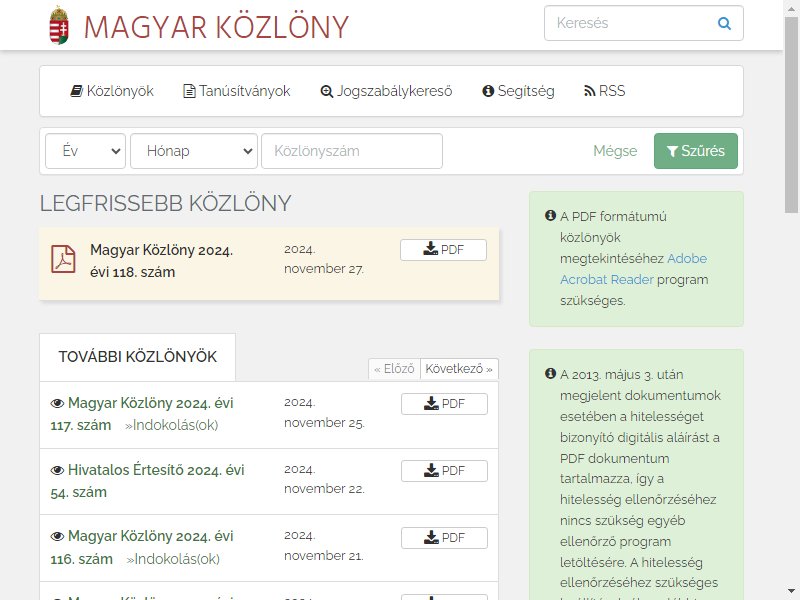Click the vertical page scrollbar thumb
The width and height of the screenshot is (800, 600).
point(792,114)
